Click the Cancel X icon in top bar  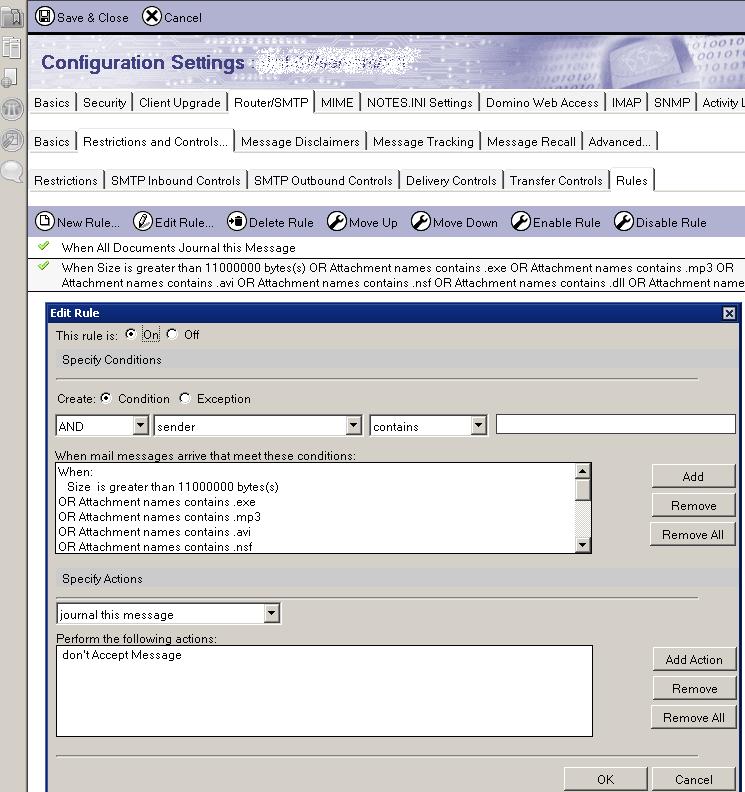tap(151, 17)
